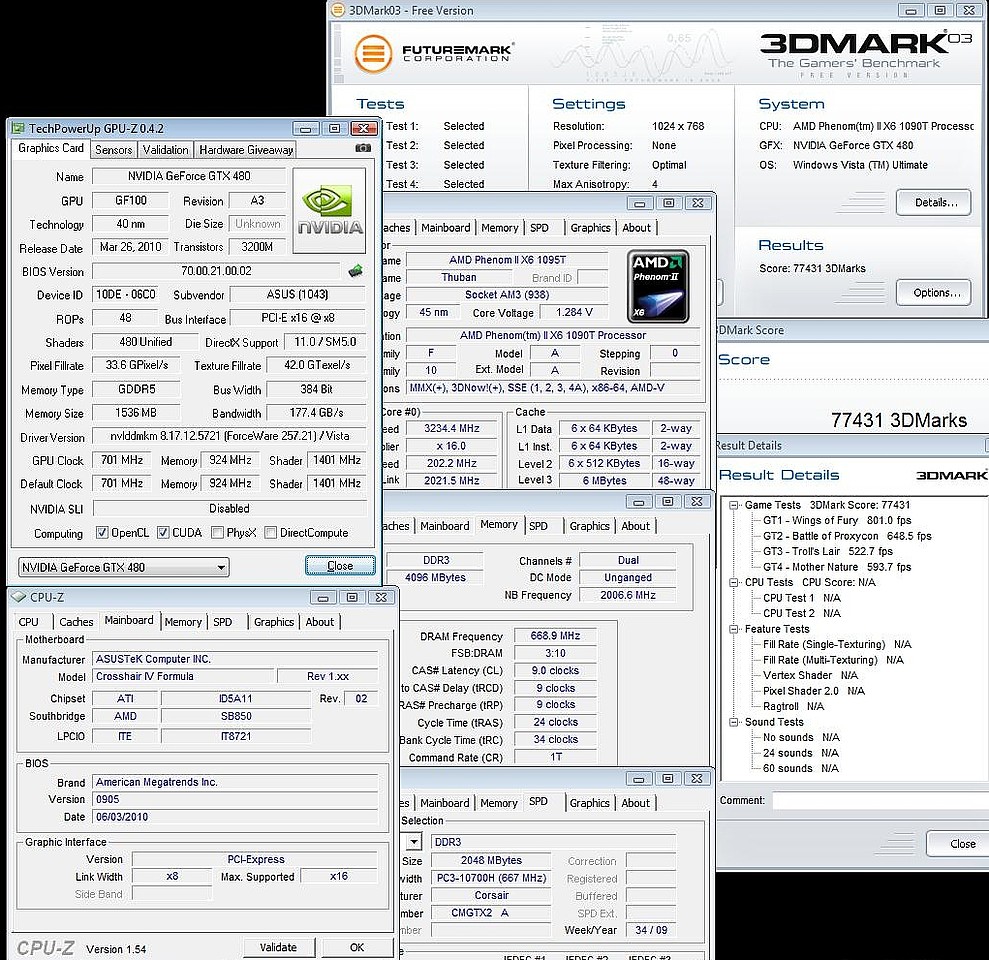Click the Core Voltage value 1.284 V
Screen dimensions: 989x960
tap(574, 312)
